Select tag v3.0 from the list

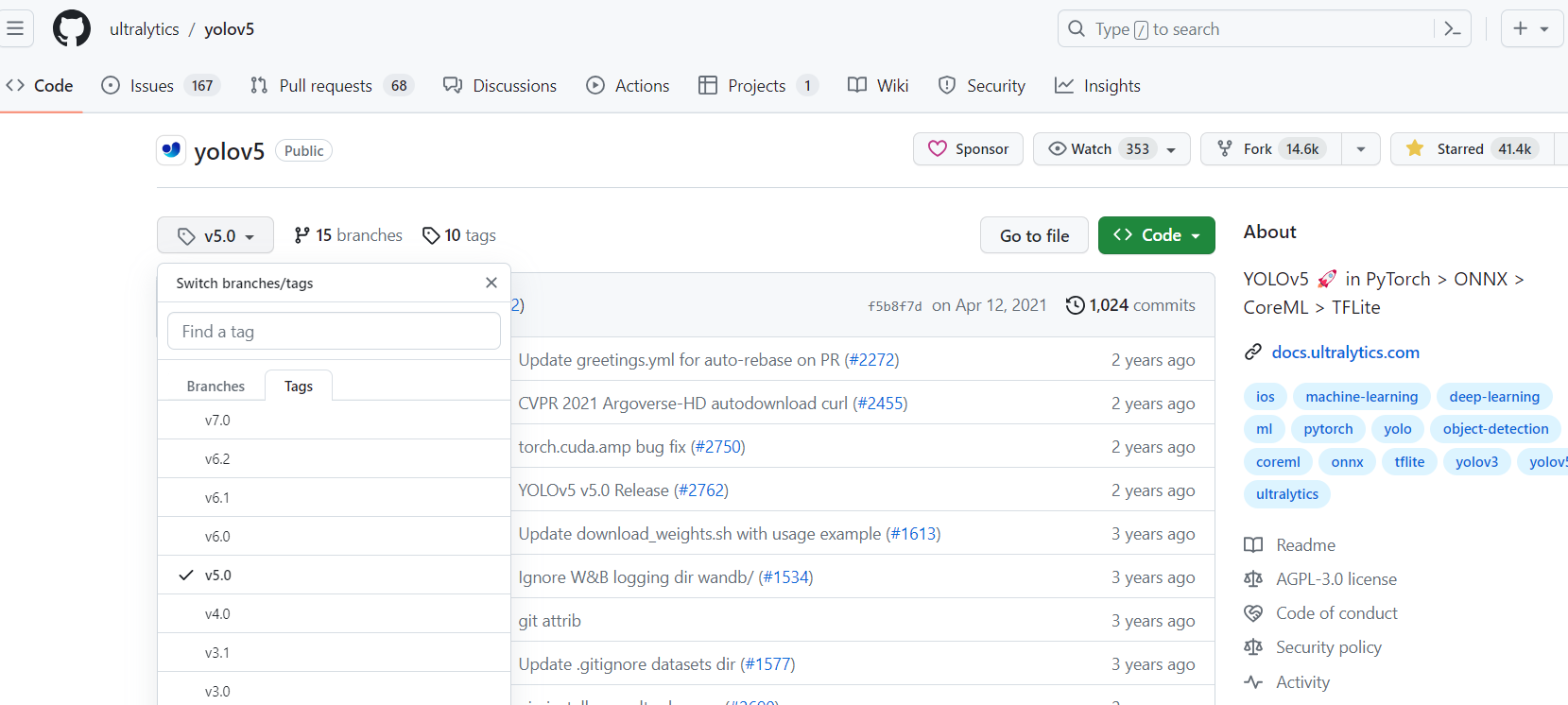[x=334, y=689]
